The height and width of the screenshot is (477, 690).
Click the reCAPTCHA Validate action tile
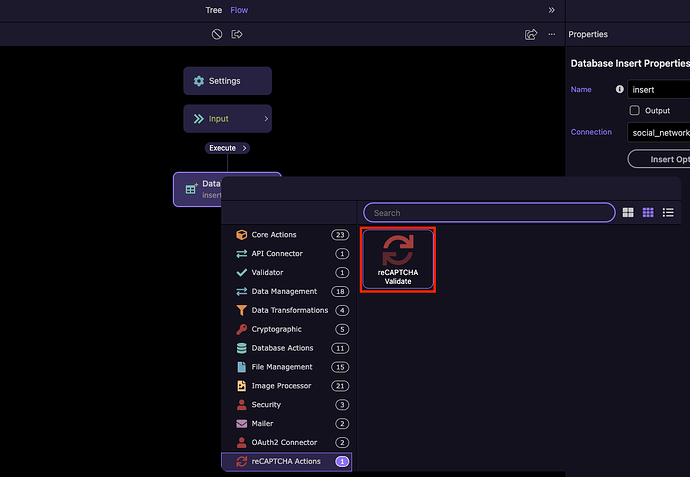(397, 259)
